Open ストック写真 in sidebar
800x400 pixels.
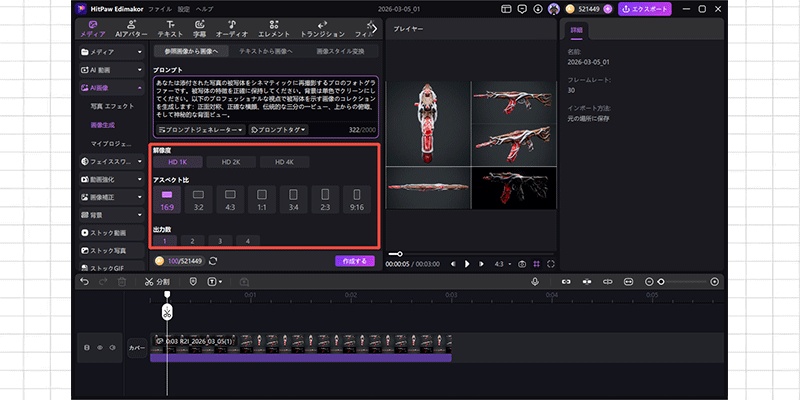(x=112, y=251)
